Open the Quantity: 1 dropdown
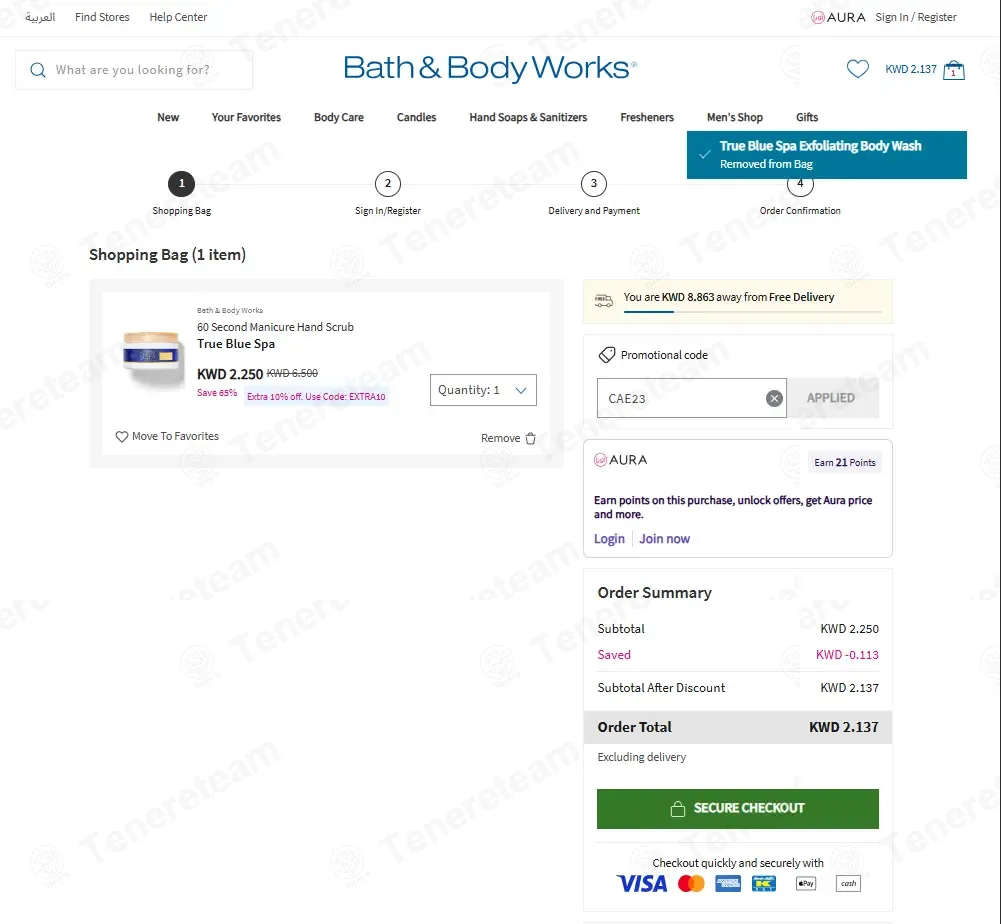The height and width of the screenshot is (924, 1001). 483,390
